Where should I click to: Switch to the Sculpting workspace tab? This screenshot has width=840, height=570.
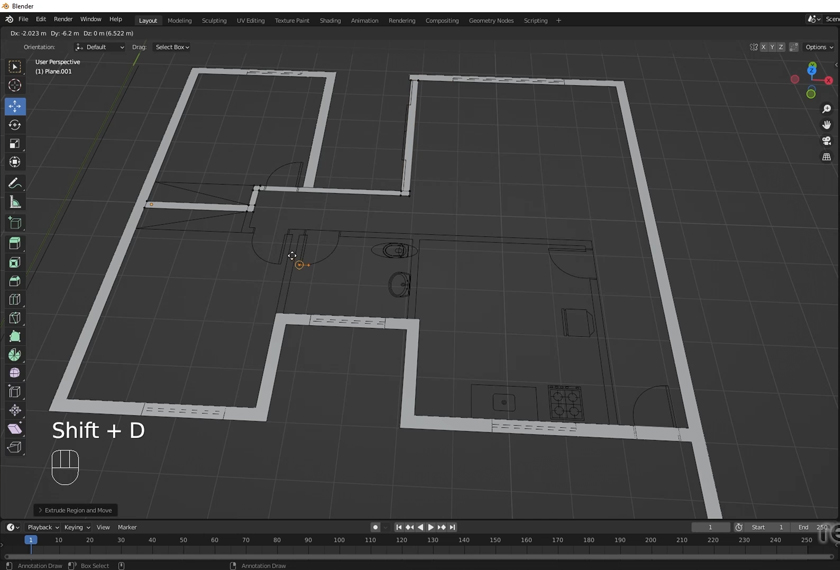214,20
